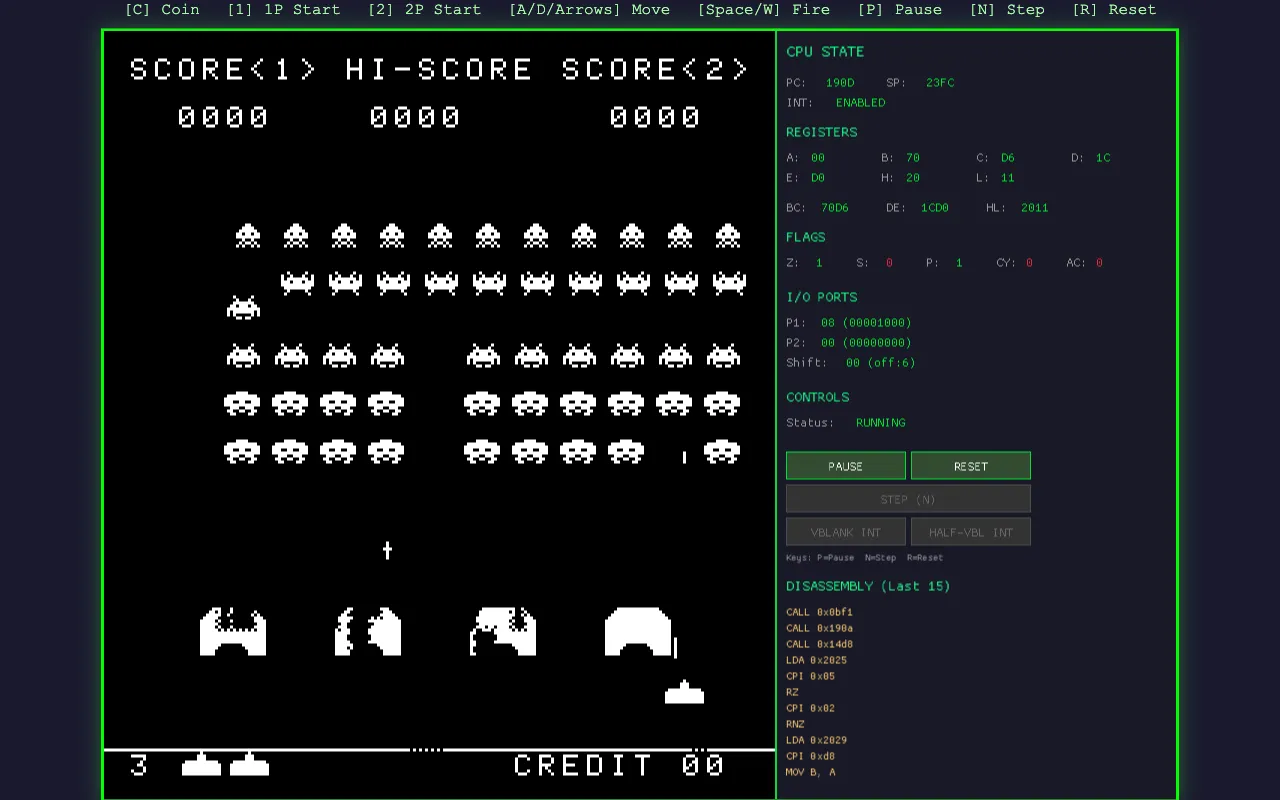
Task: Click the player laser cannon sprite
Action: click(x=685, y=692)
